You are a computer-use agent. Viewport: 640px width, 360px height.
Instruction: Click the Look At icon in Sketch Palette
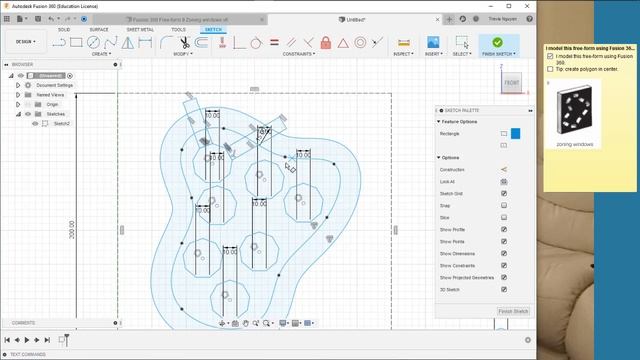coord(504,182)
